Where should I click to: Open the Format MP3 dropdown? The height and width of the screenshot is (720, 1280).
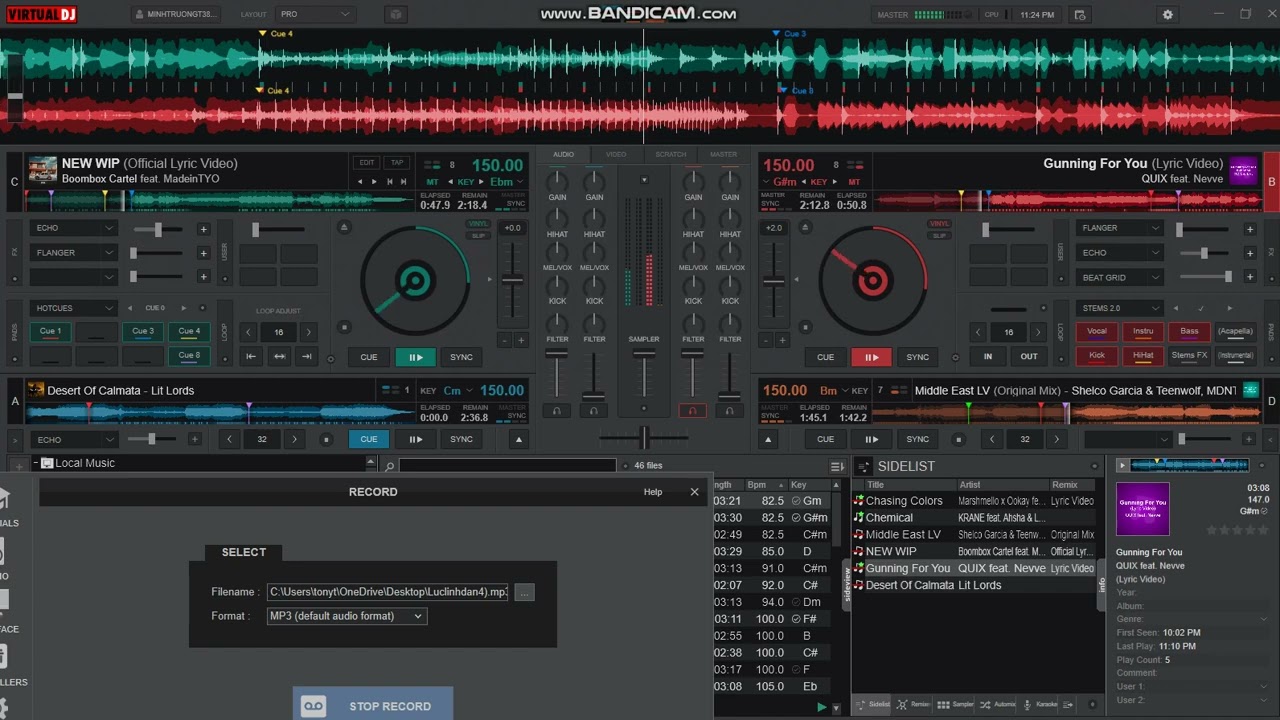pyautogui.click(x=346, y=616)
